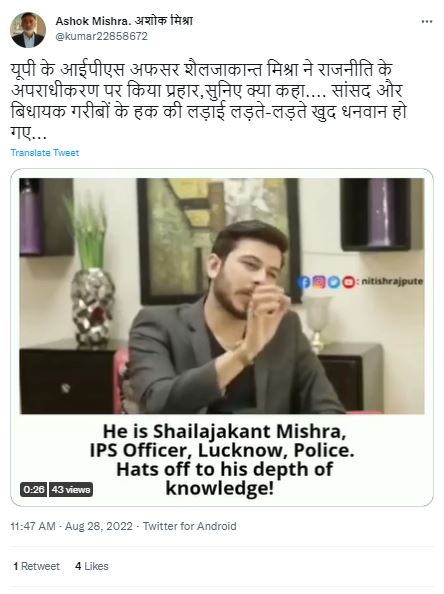Click Translate Tweet
444x594 pixels.
click(x=45, y=153)
